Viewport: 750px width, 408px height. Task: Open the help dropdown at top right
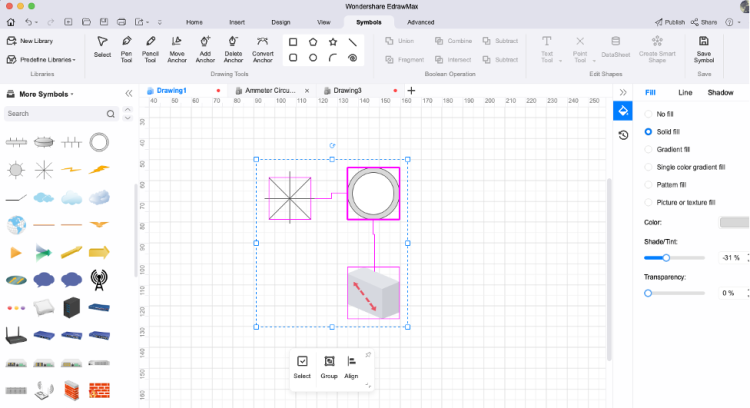pyautogui.click(x=739, y=22)
